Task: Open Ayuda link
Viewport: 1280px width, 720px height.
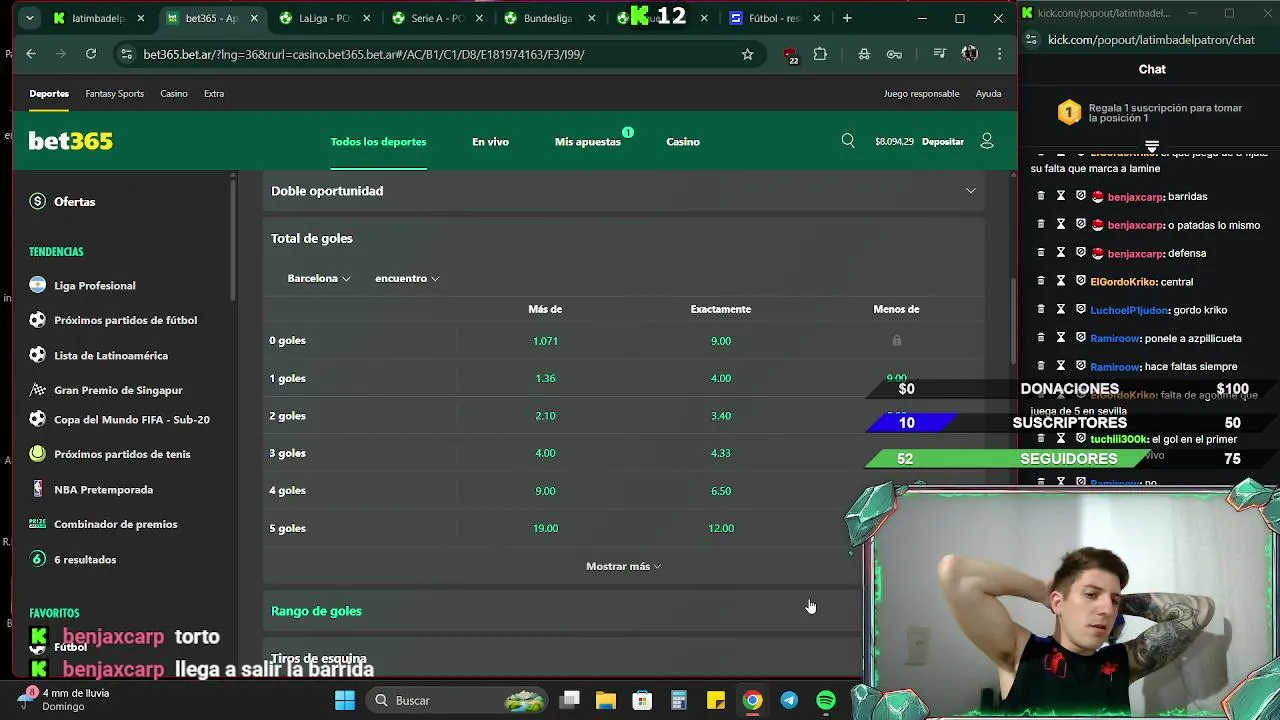Action: pos(988,94)
